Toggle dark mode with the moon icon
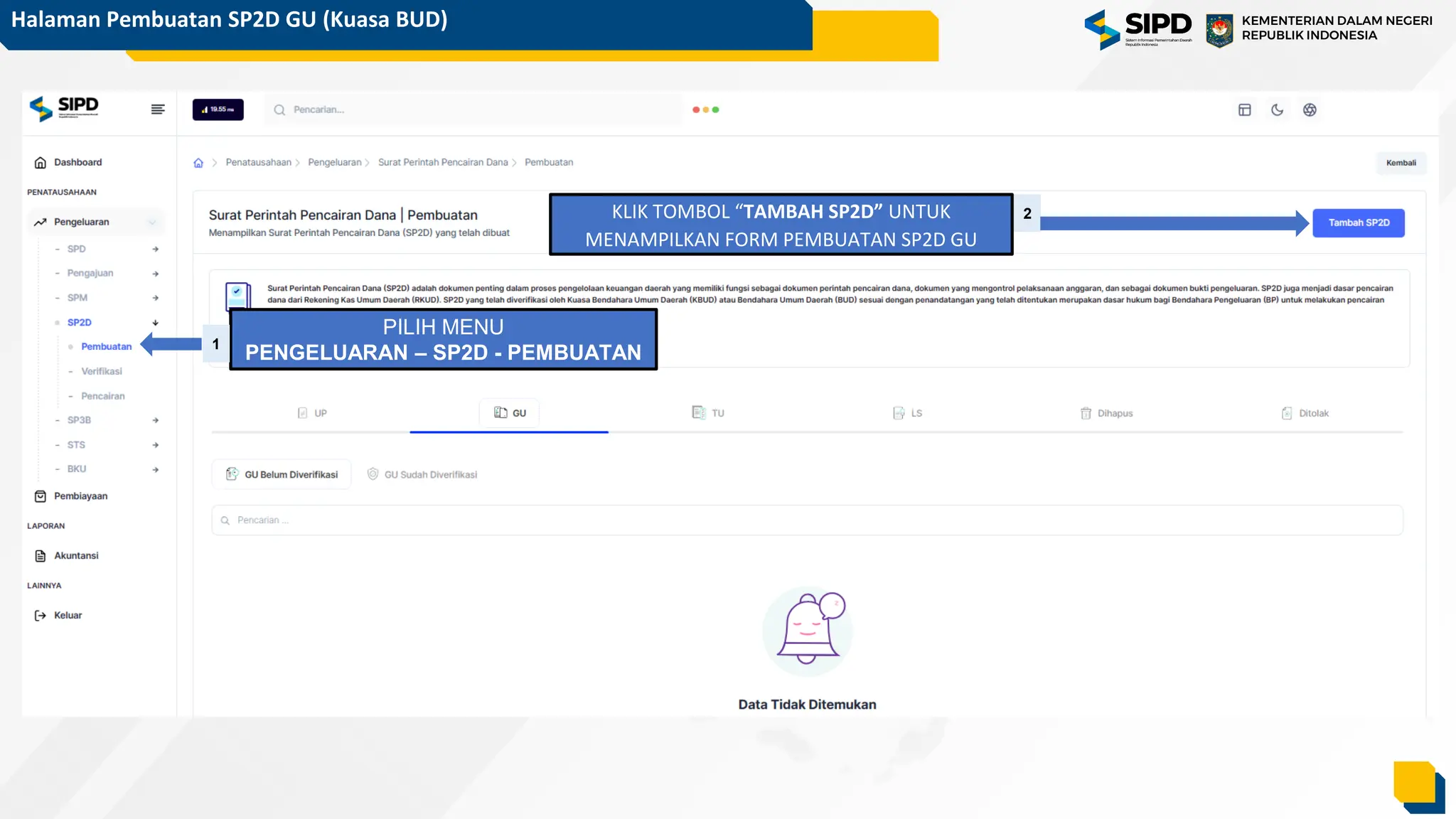The height and width of the screenshot is (819, 1456). tap(1277, 109)
